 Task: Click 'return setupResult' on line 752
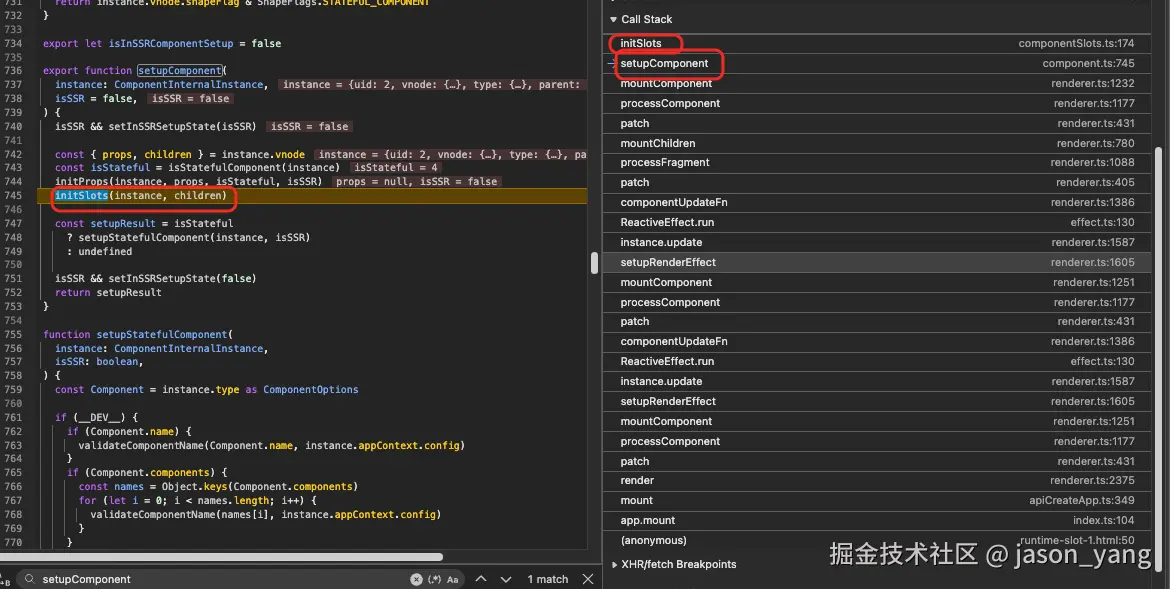[108, 293]
